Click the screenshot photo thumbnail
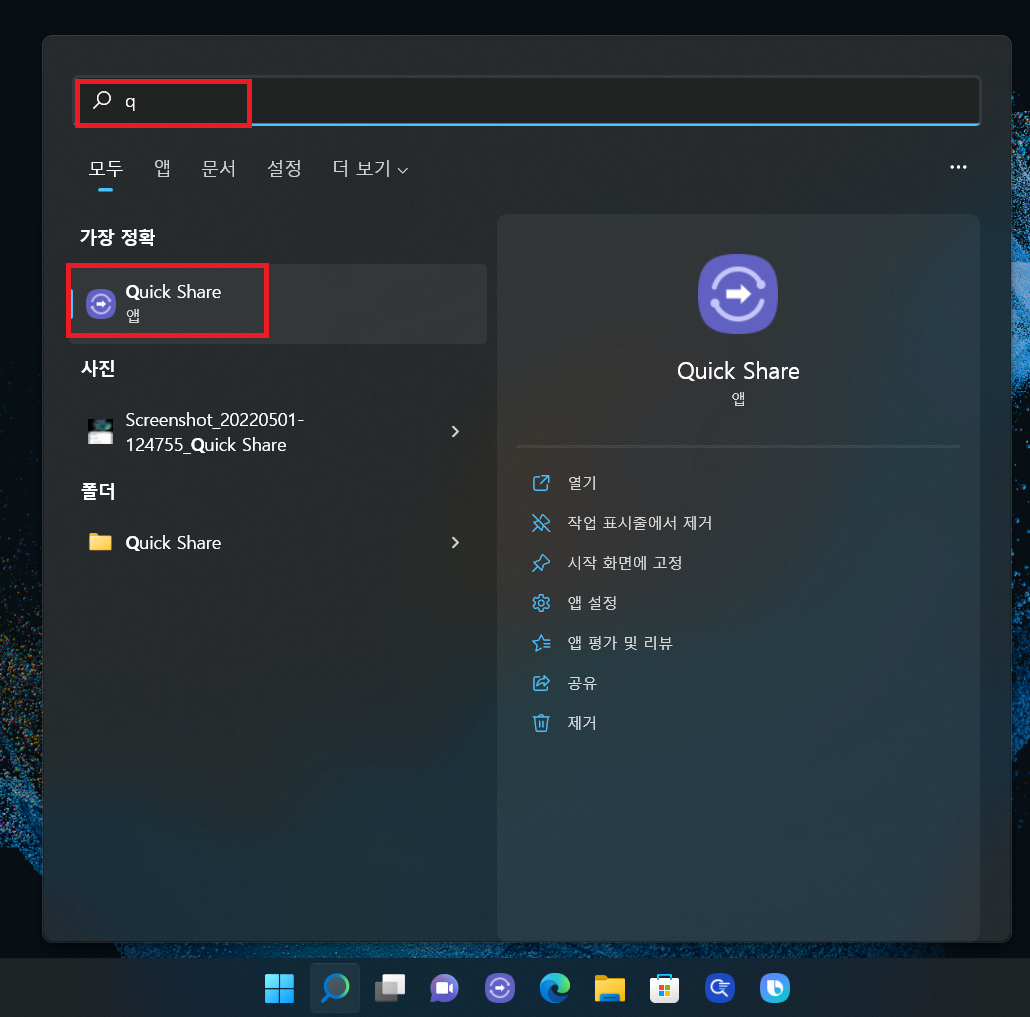 pyautogui.click(x=101, y=432)
